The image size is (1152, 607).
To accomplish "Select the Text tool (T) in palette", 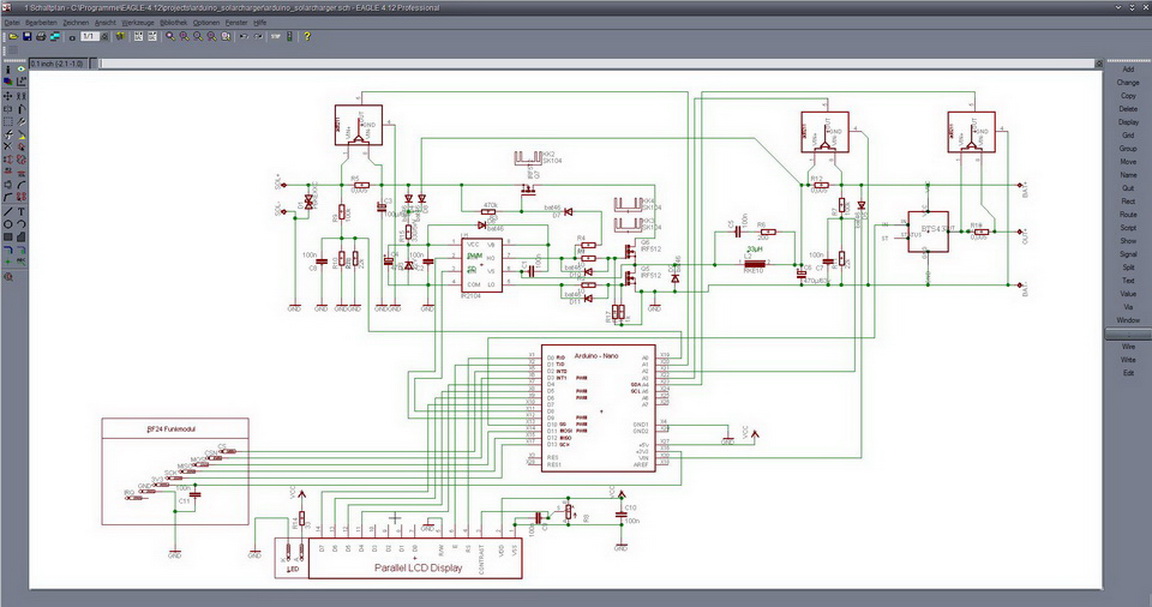I will tap(21, 212).
